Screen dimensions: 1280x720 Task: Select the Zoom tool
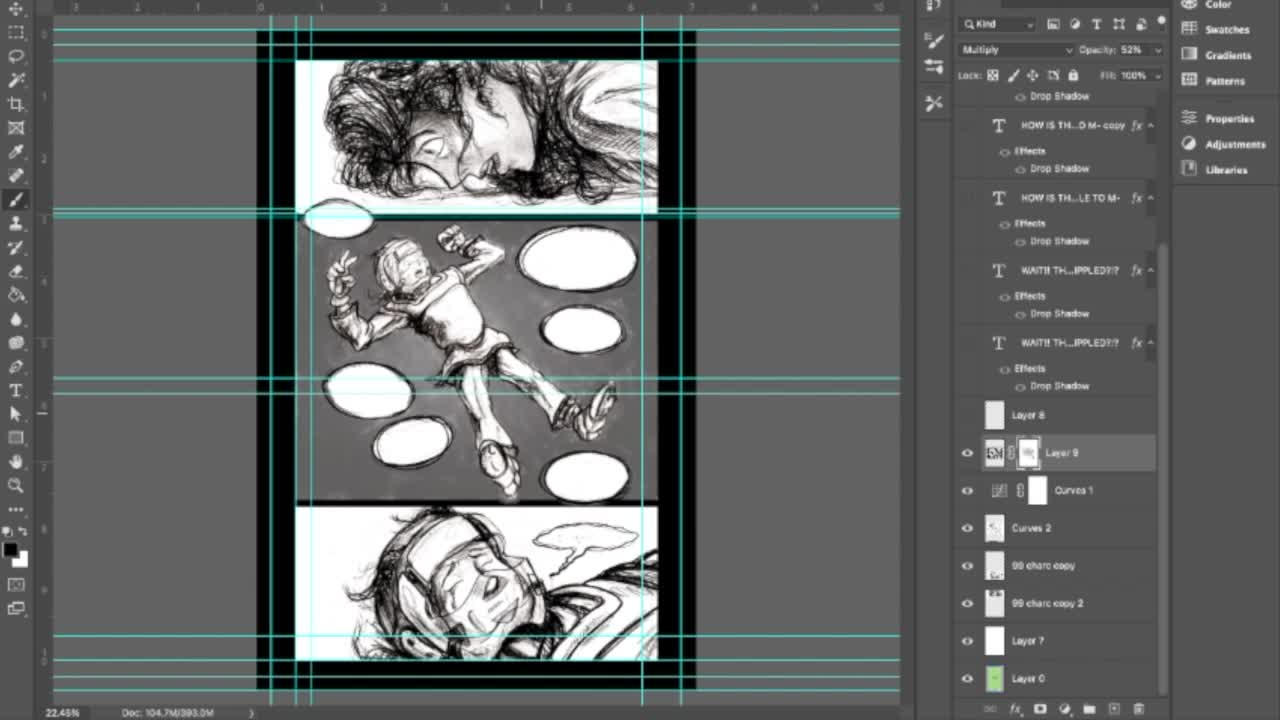16,486
